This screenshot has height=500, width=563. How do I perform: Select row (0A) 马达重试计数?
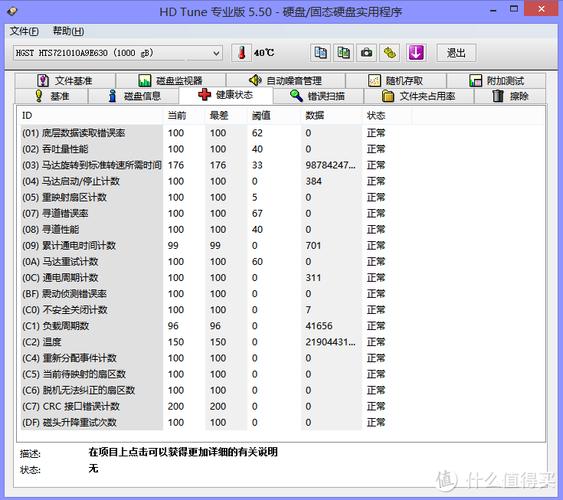pyautogui.click(x=215, y=262)
